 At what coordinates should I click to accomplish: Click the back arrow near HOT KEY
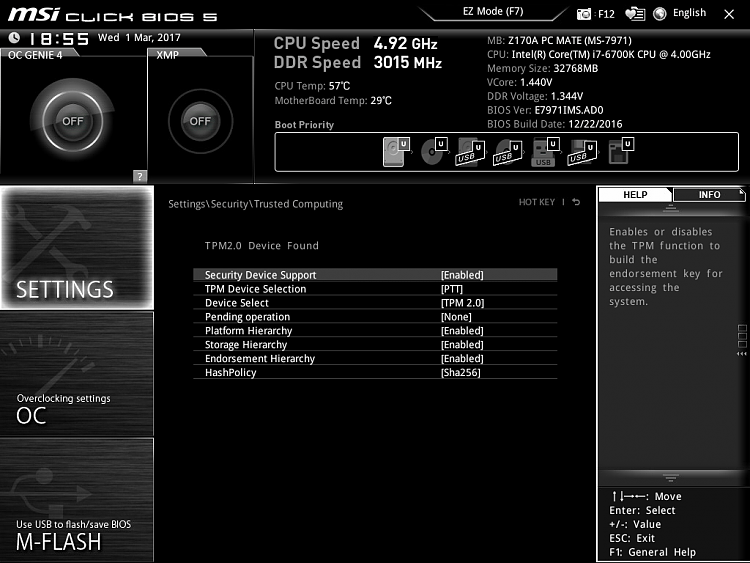point(576,202)
